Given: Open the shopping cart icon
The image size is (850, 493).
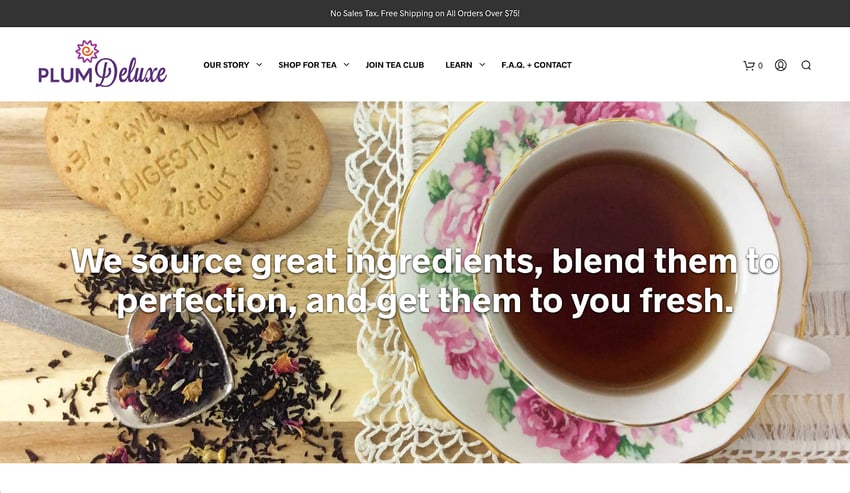Looking at the screenshot, I should click(x=749, y=66).
